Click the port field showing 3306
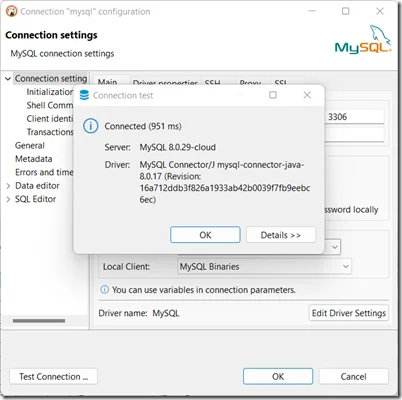 pyautogui.click(x=355, y=117)
